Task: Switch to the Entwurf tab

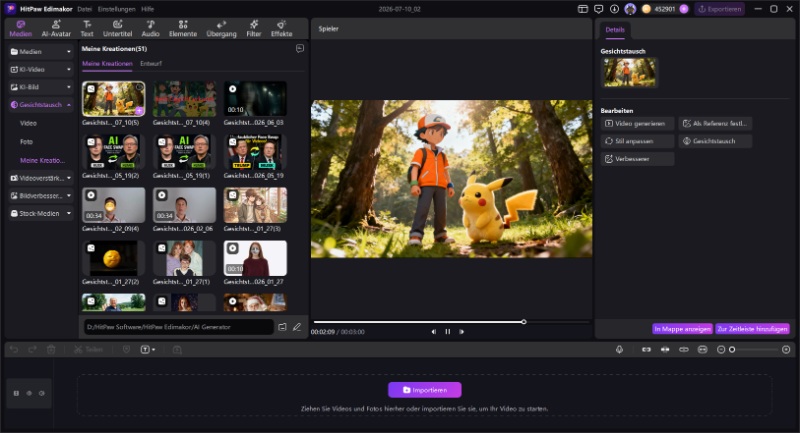Action: point(151,64)
